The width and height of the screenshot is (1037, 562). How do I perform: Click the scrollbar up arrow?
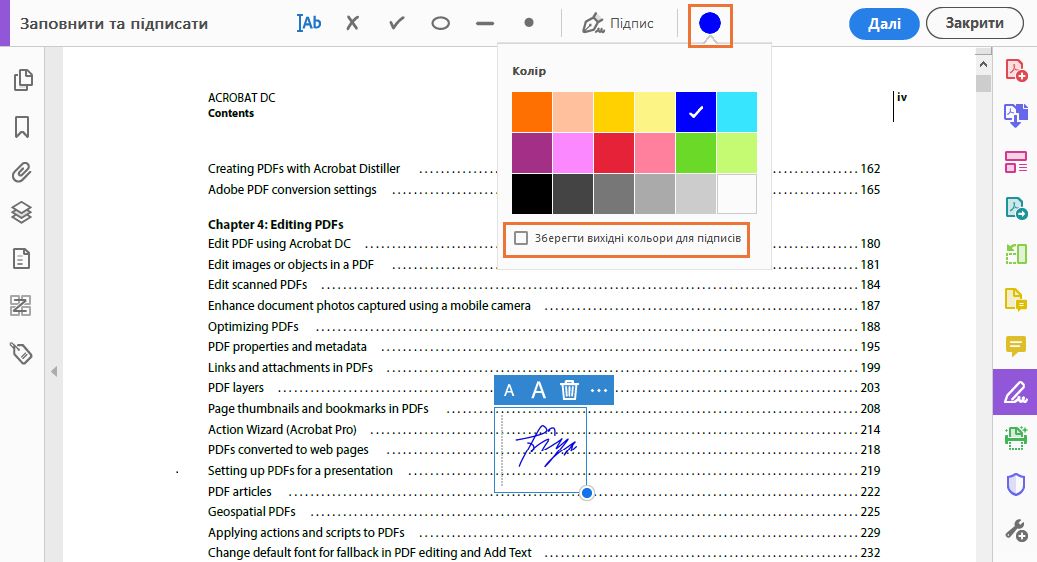coord(983,64)
